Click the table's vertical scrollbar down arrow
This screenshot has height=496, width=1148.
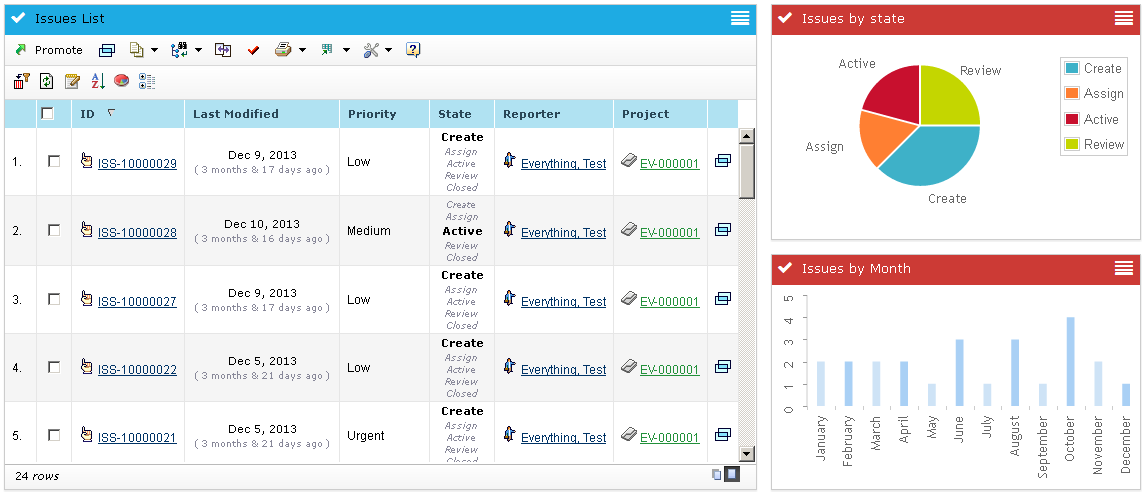pyautogui.click(x=746, y=456)
